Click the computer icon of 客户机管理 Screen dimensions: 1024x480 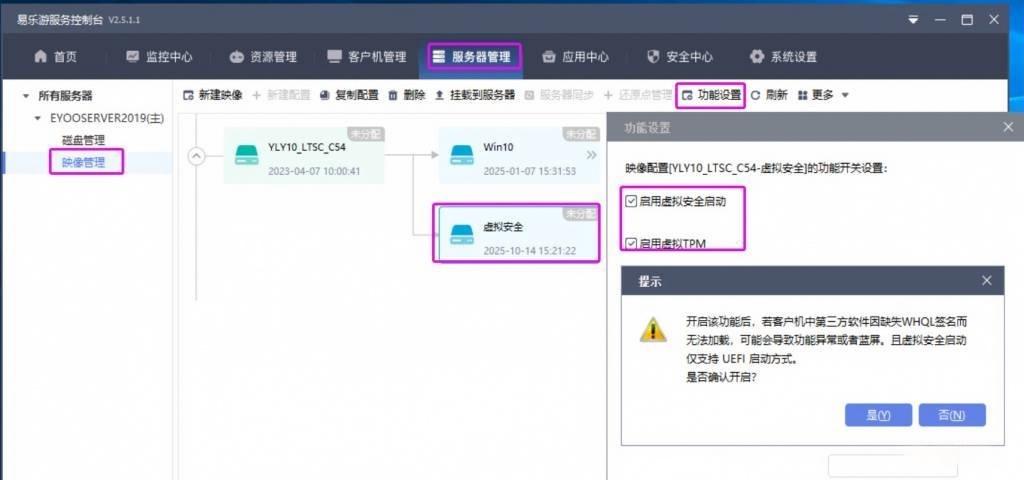click(x=334, y=57)
